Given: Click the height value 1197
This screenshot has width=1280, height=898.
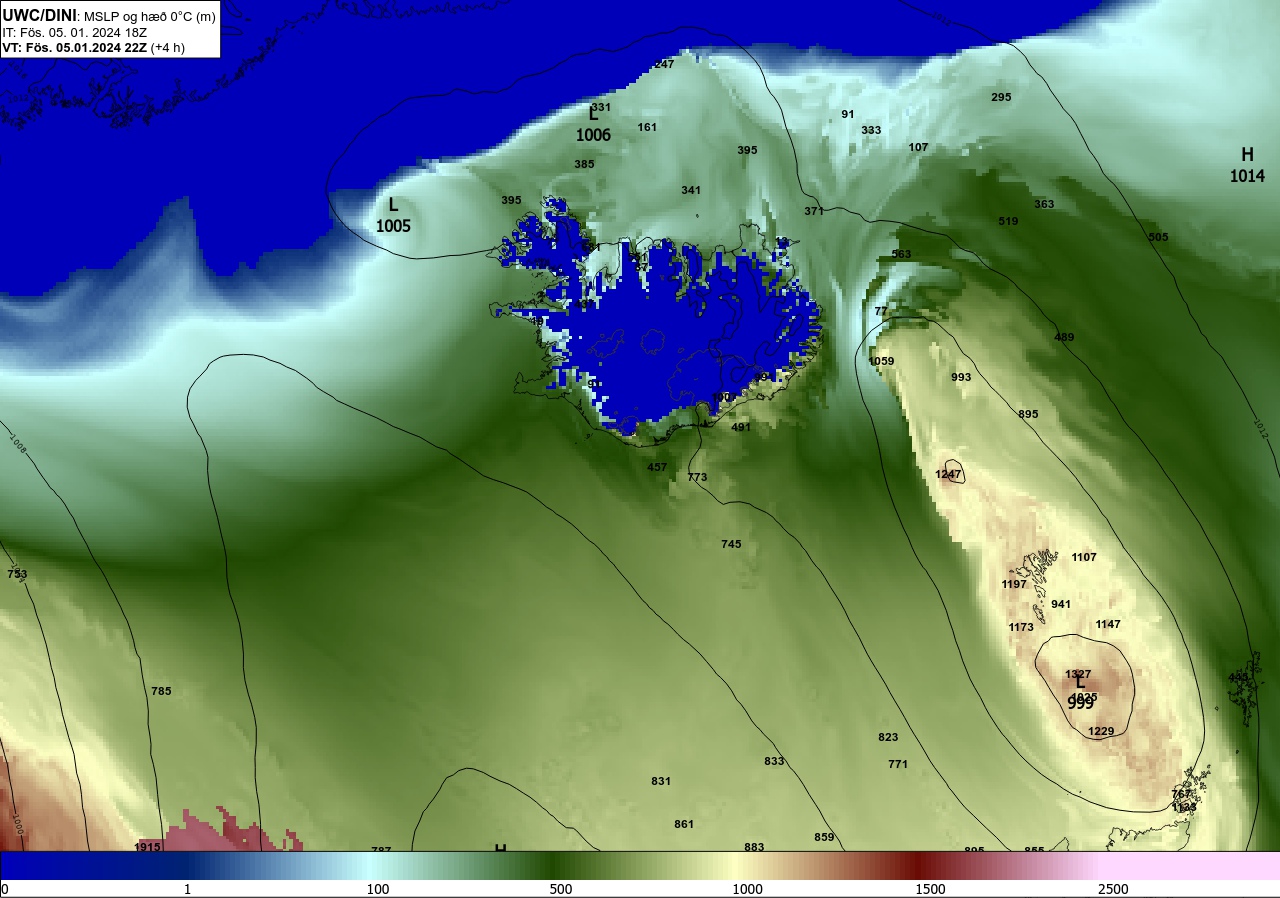Looking at the screenshot, I should [x=1014, y=584].
